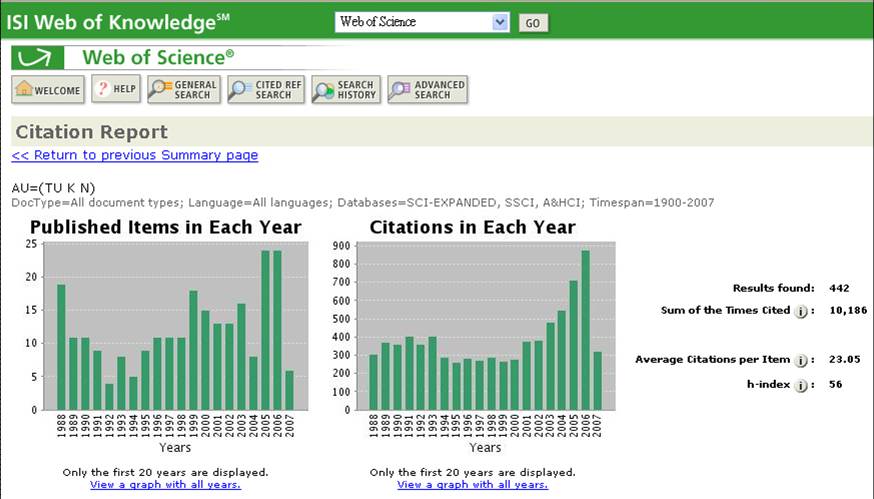This screenshot has width=874, height=499.
Task: Click the average citations value 23.05
Action: [844, 360]
